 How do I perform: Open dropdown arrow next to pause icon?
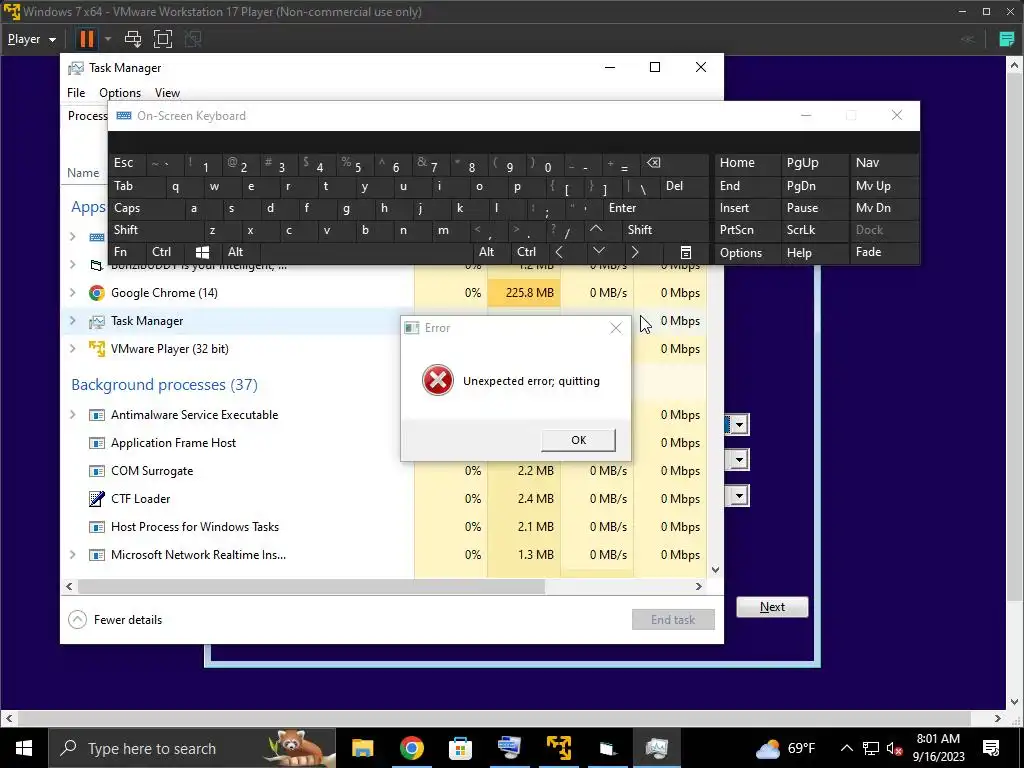pos(108,39)
